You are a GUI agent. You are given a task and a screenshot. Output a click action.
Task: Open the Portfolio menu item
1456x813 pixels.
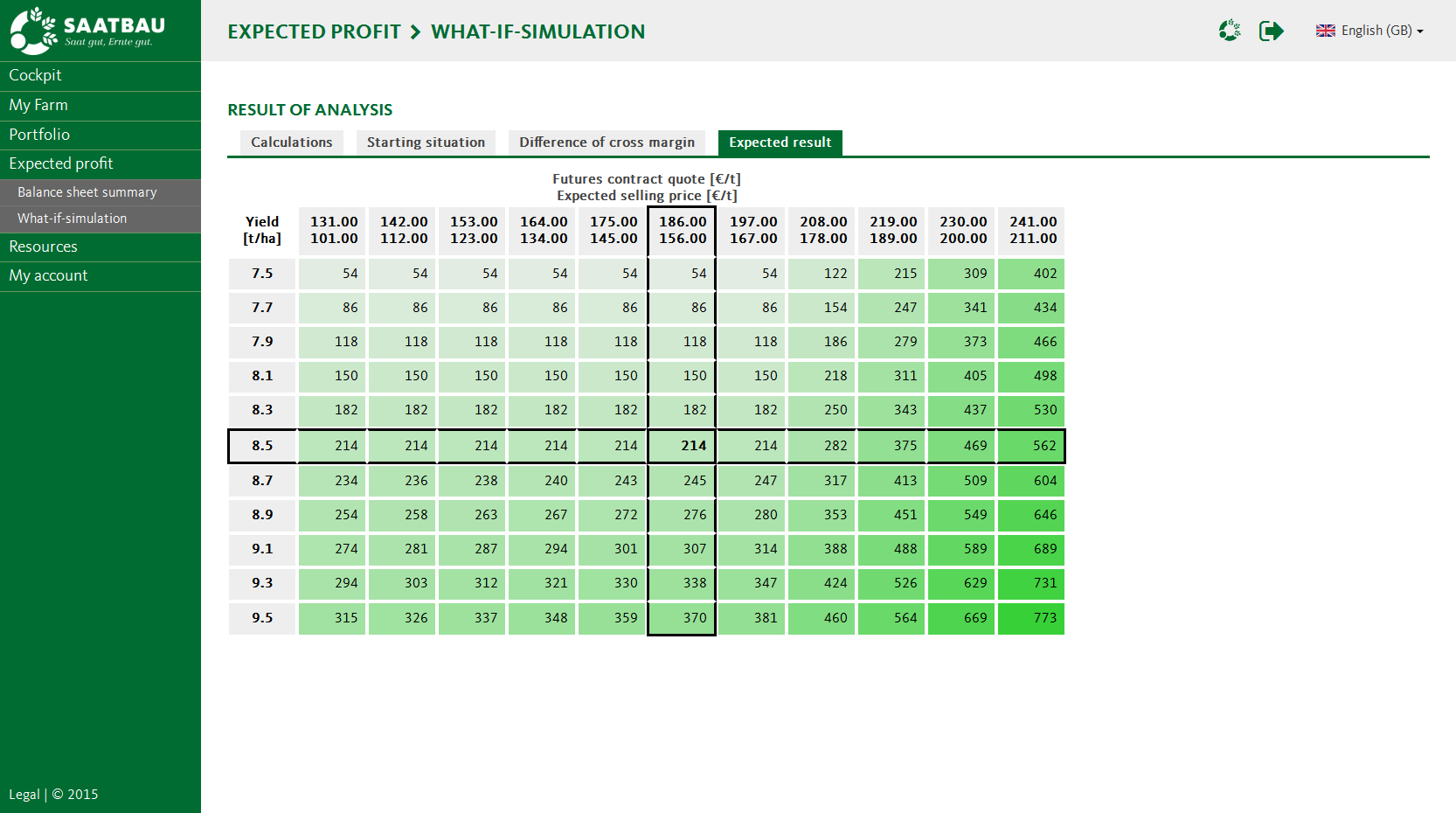pyautogui.click(x=39, y=135)
